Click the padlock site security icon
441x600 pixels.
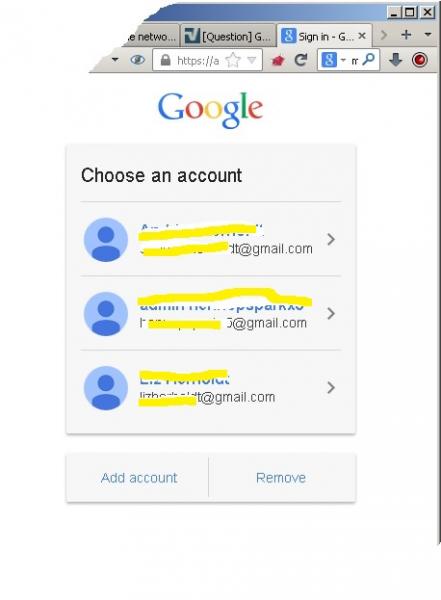coord(165,60)
